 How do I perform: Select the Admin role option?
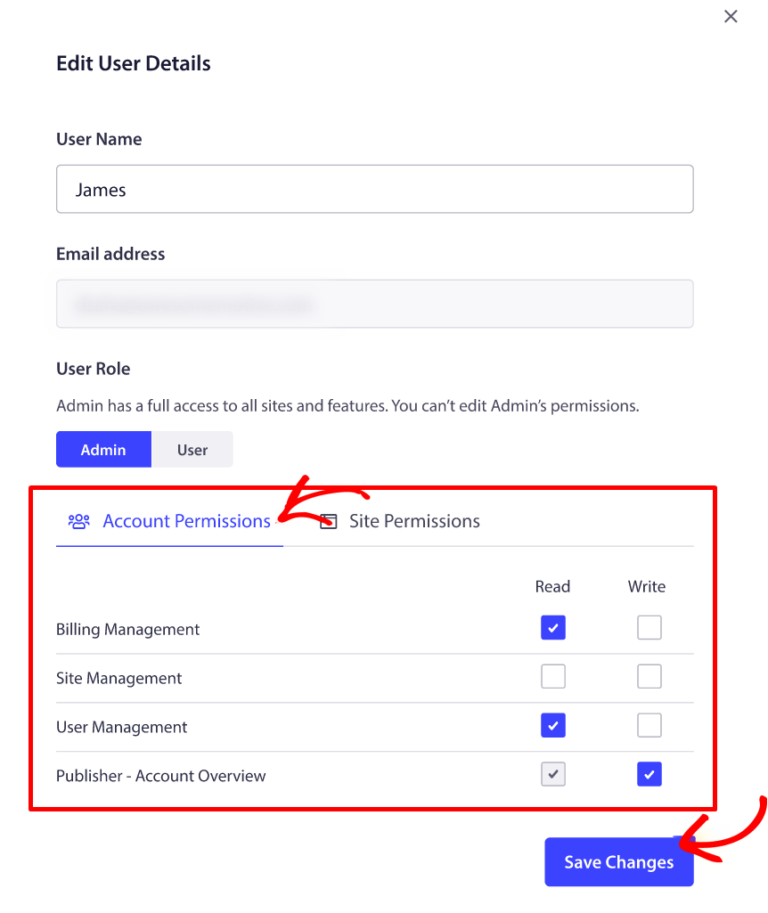click(x=103, y=449)
